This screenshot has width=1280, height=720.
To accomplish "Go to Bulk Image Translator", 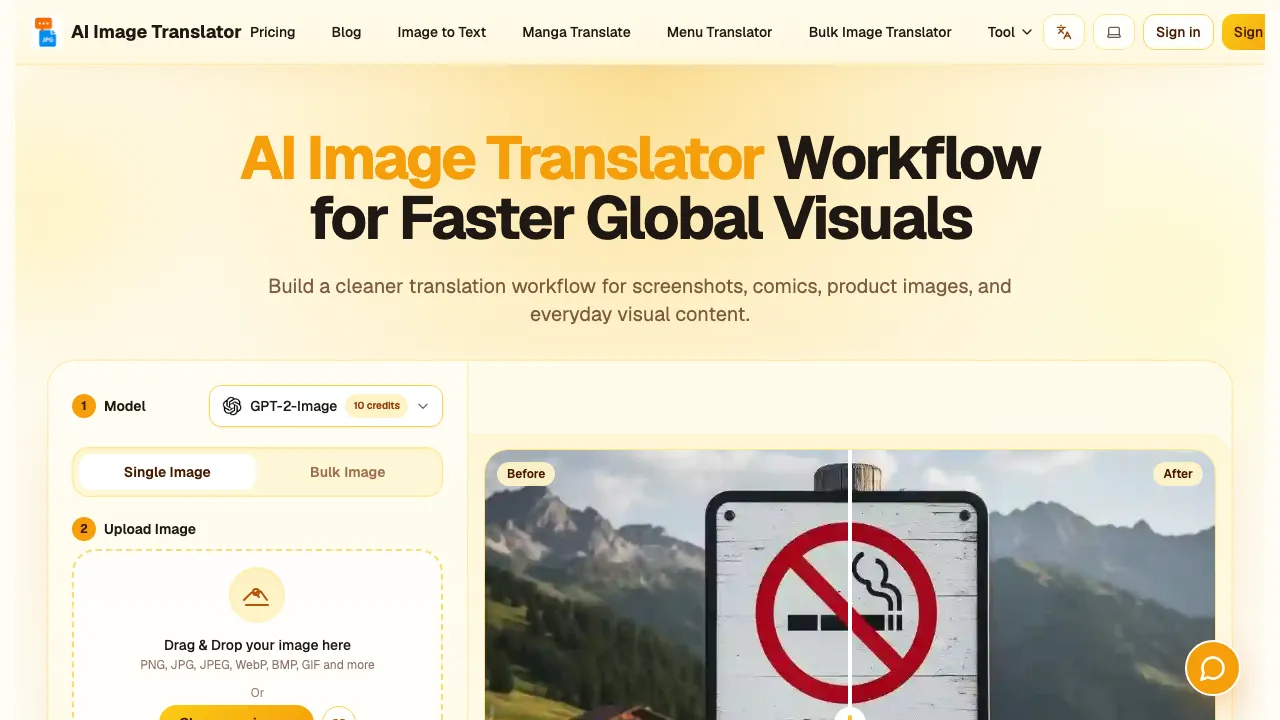I will [x=880, y=32].
